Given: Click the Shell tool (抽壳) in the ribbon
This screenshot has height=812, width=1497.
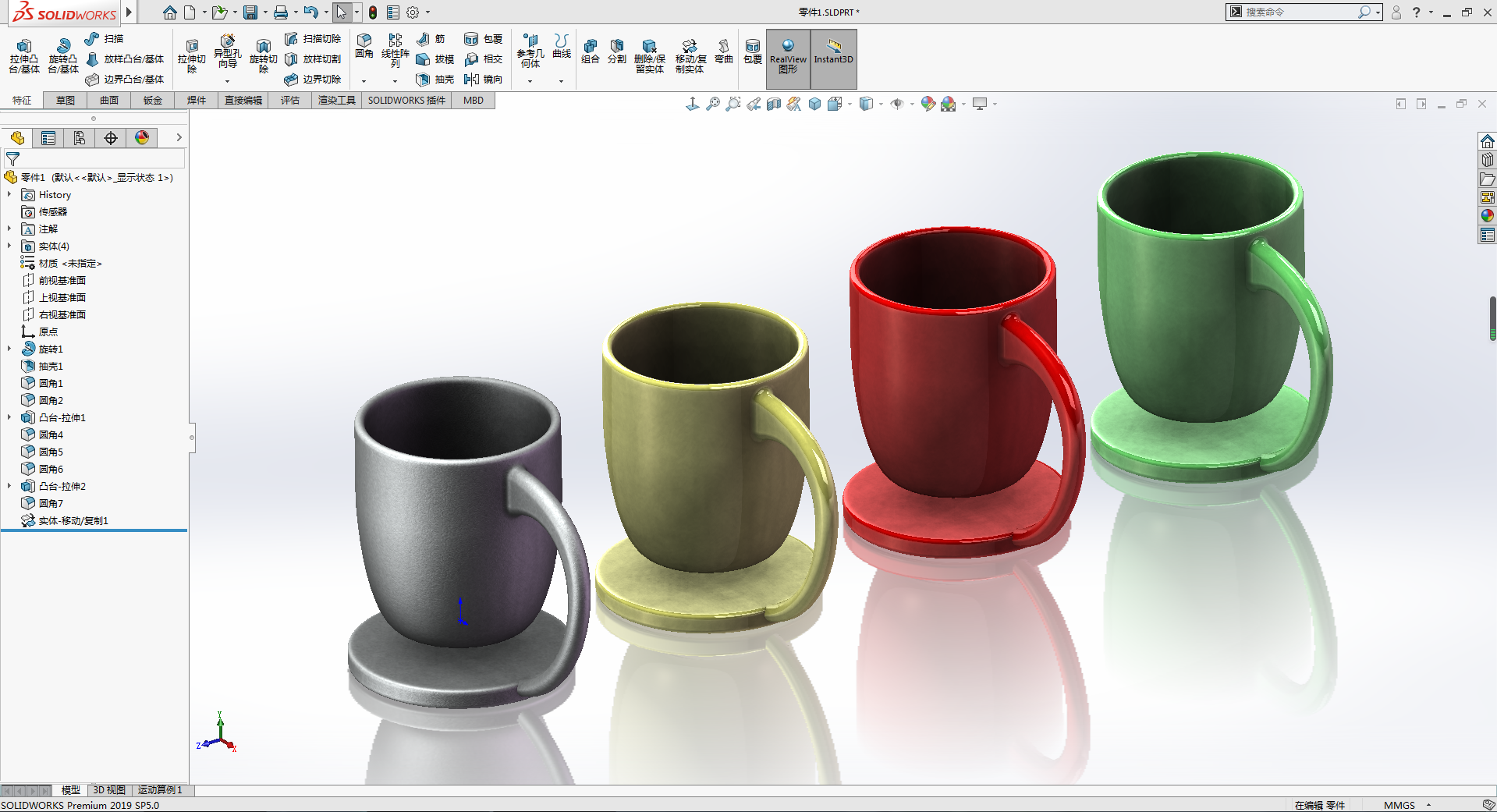Looking at the screenshot, I should (x=435, y=80).
